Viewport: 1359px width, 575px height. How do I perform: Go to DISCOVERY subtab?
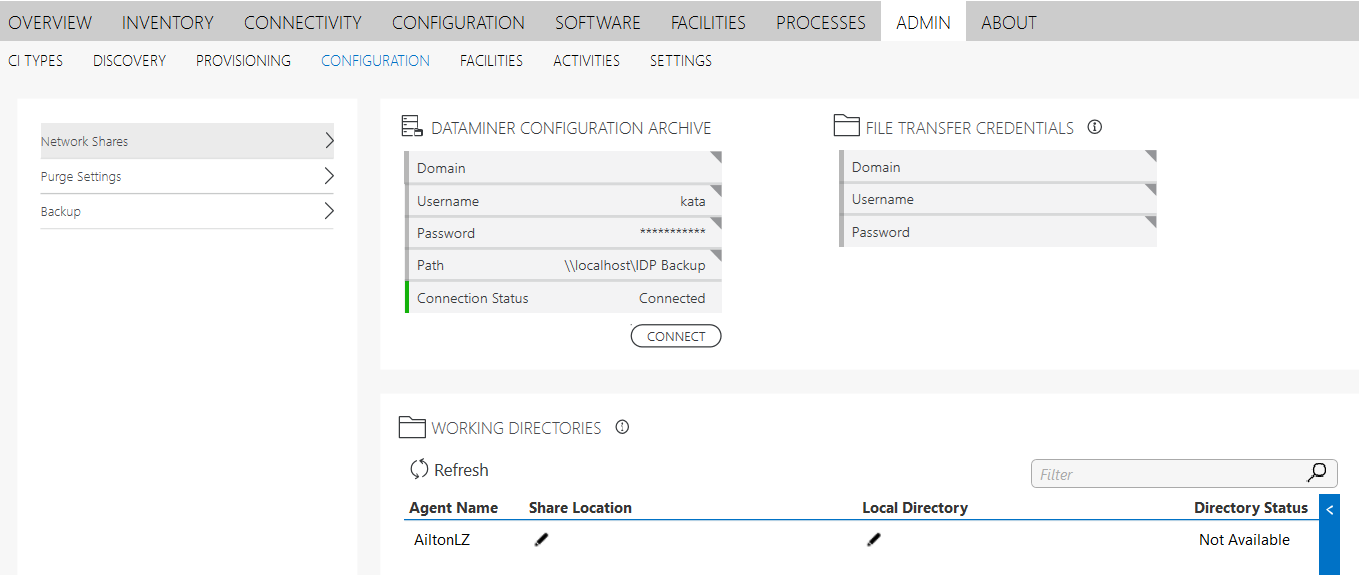[x=129, y=61]
